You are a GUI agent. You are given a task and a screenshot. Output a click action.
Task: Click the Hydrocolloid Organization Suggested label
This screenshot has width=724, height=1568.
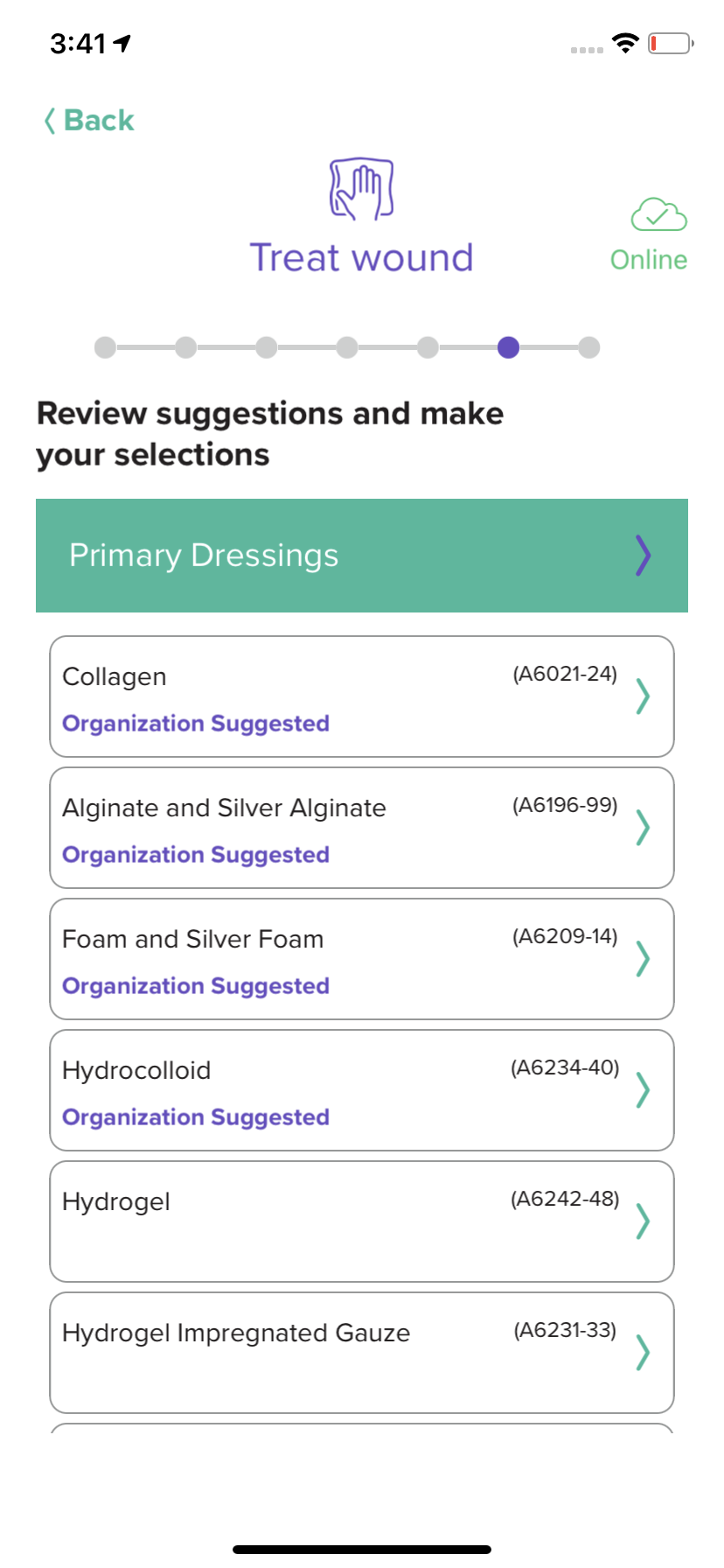point(196,1117)
